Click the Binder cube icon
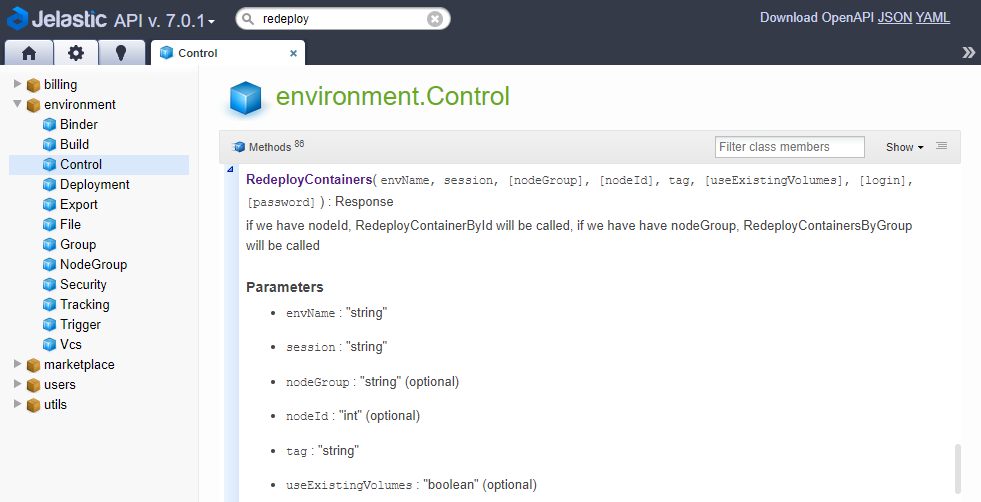 point(49,125)
